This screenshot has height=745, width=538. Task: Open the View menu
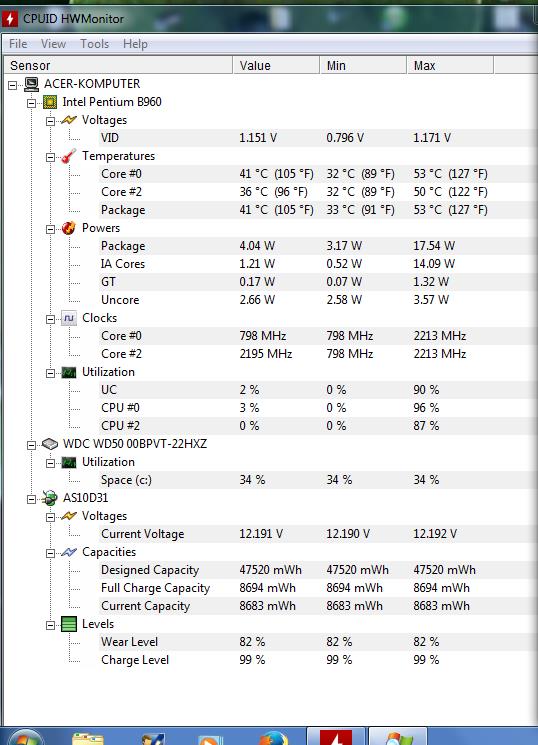[53, 44]
